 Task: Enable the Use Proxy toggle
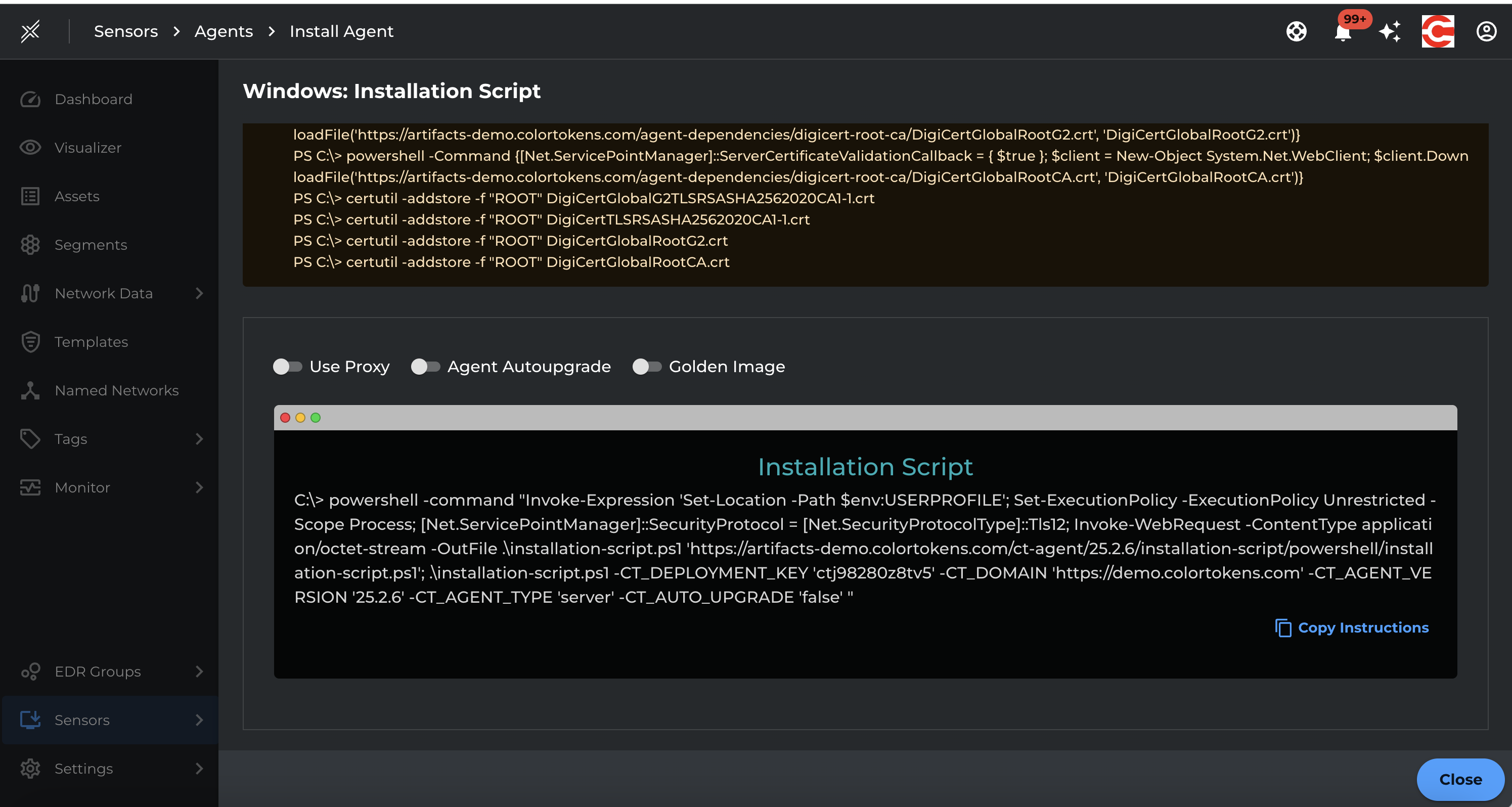tap(287, 366)
